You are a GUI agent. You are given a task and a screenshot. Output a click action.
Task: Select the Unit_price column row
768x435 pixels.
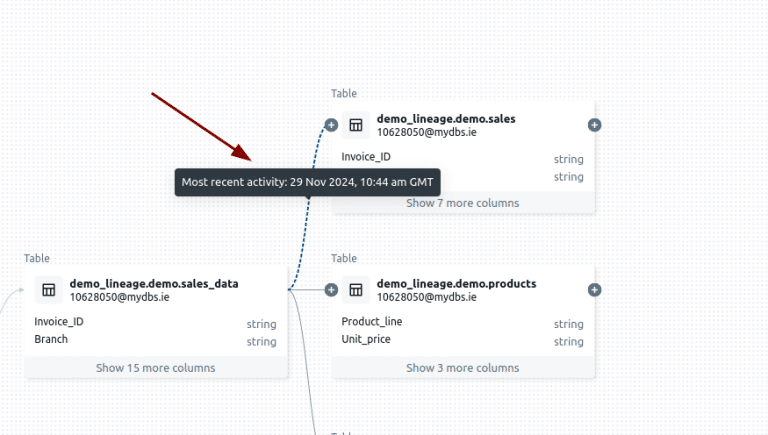[x=366, y=339]
